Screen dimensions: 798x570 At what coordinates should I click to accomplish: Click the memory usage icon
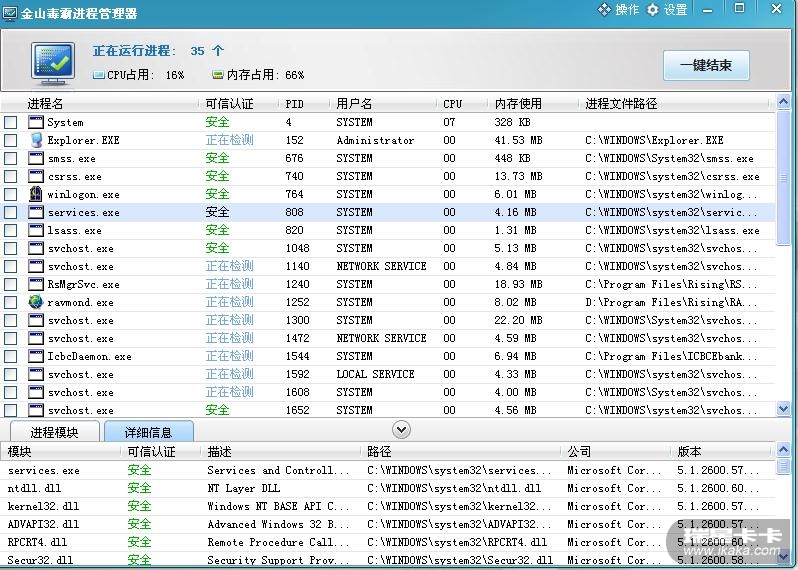coord(218,75)
